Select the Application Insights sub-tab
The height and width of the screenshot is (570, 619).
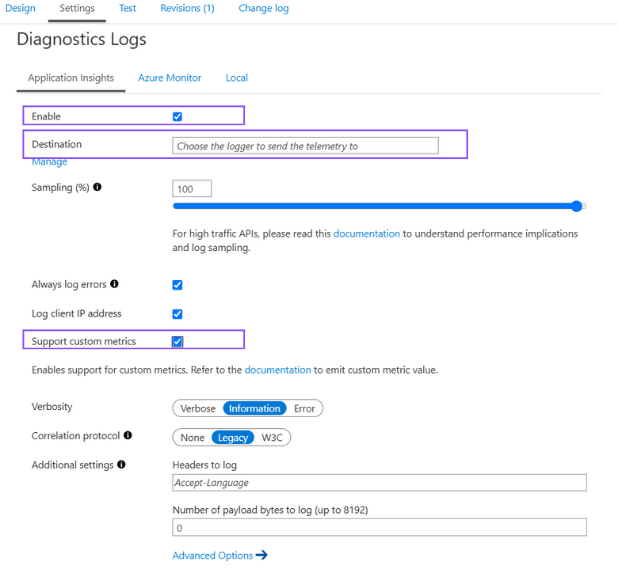[71, 78]
